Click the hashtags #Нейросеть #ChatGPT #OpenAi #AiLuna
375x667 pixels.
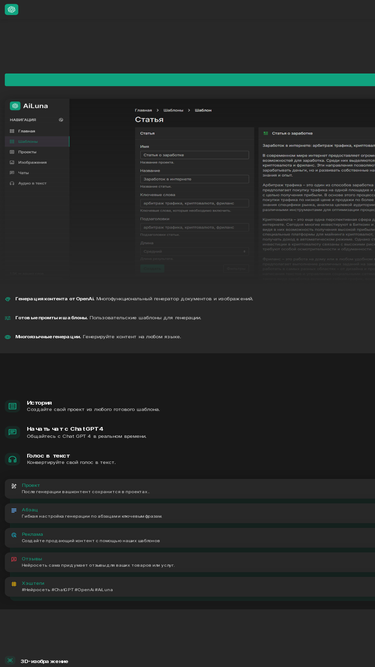67,590
